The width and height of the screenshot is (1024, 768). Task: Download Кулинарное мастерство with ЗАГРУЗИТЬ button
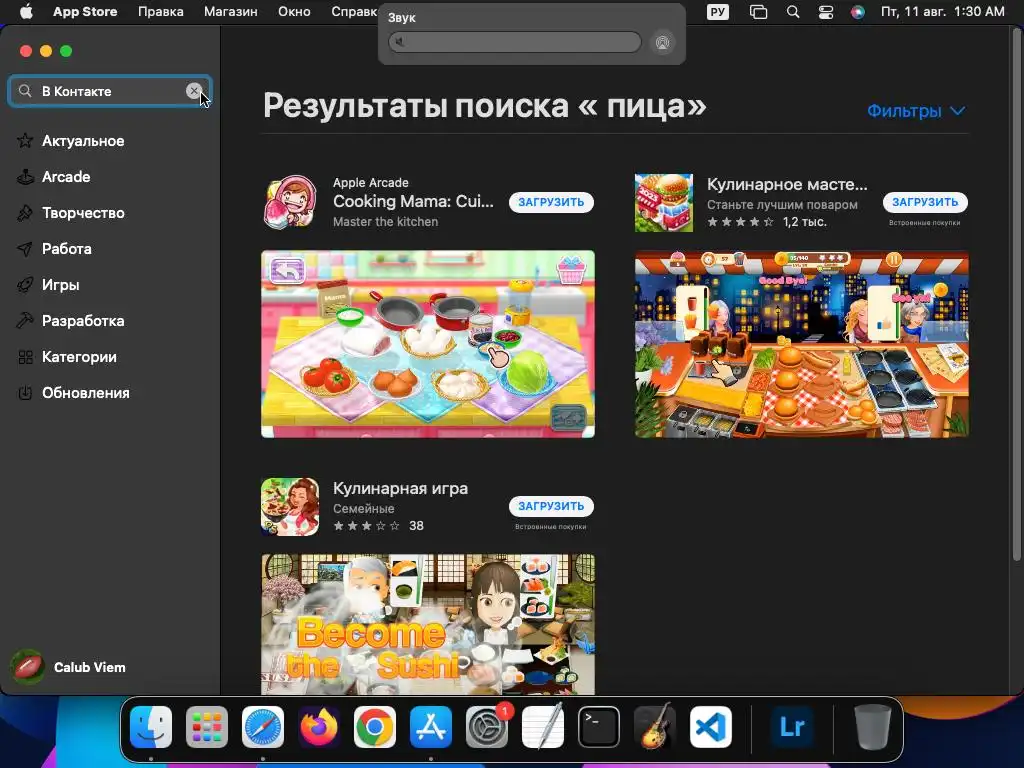[925, 202]
